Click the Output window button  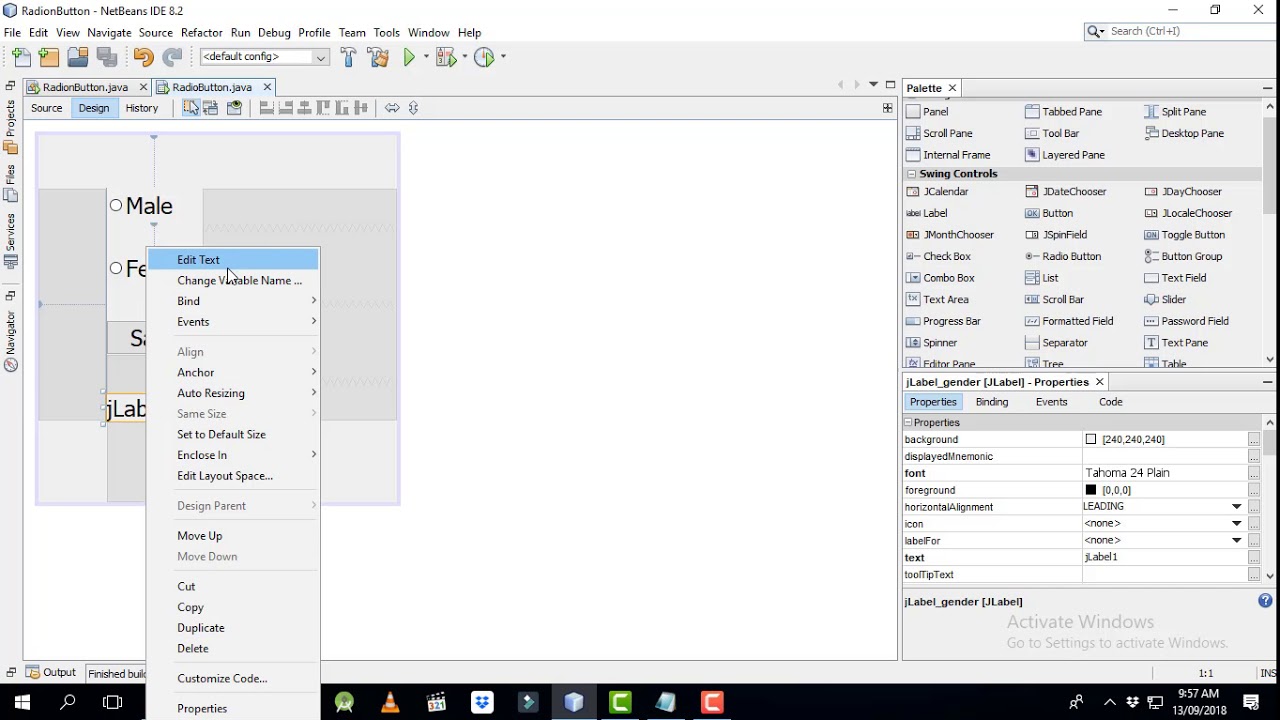pos(51,673)
